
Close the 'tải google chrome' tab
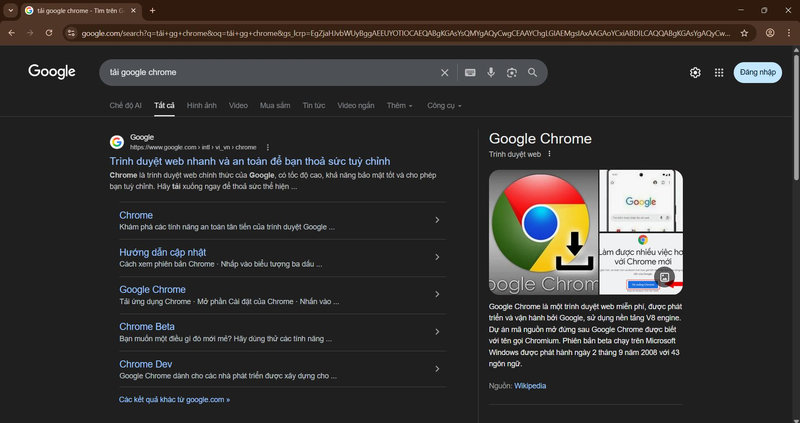coord(134,10)
